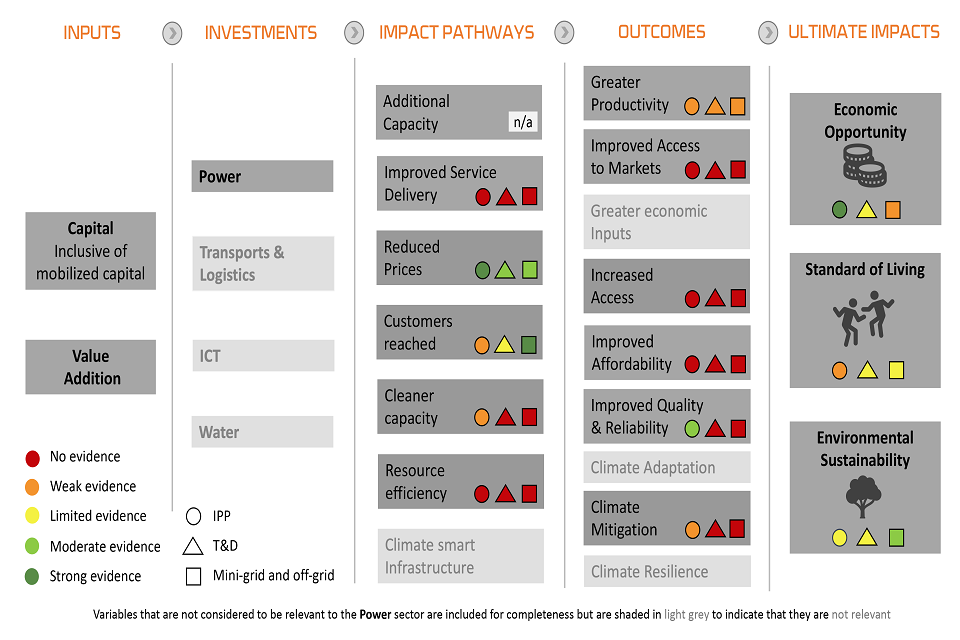Click the red No evidence legend dot
The image size is (960, 640).
[33, 458]
